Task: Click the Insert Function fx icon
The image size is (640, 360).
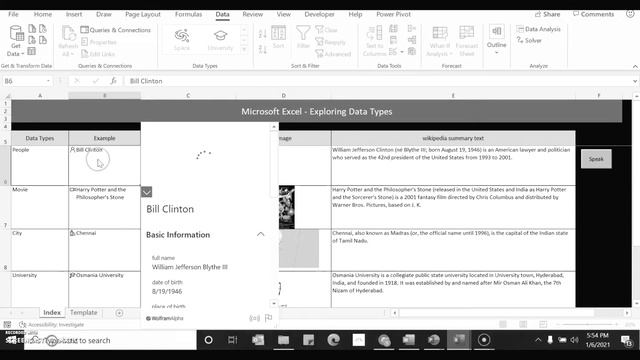Action: click(x=113, y=81)
